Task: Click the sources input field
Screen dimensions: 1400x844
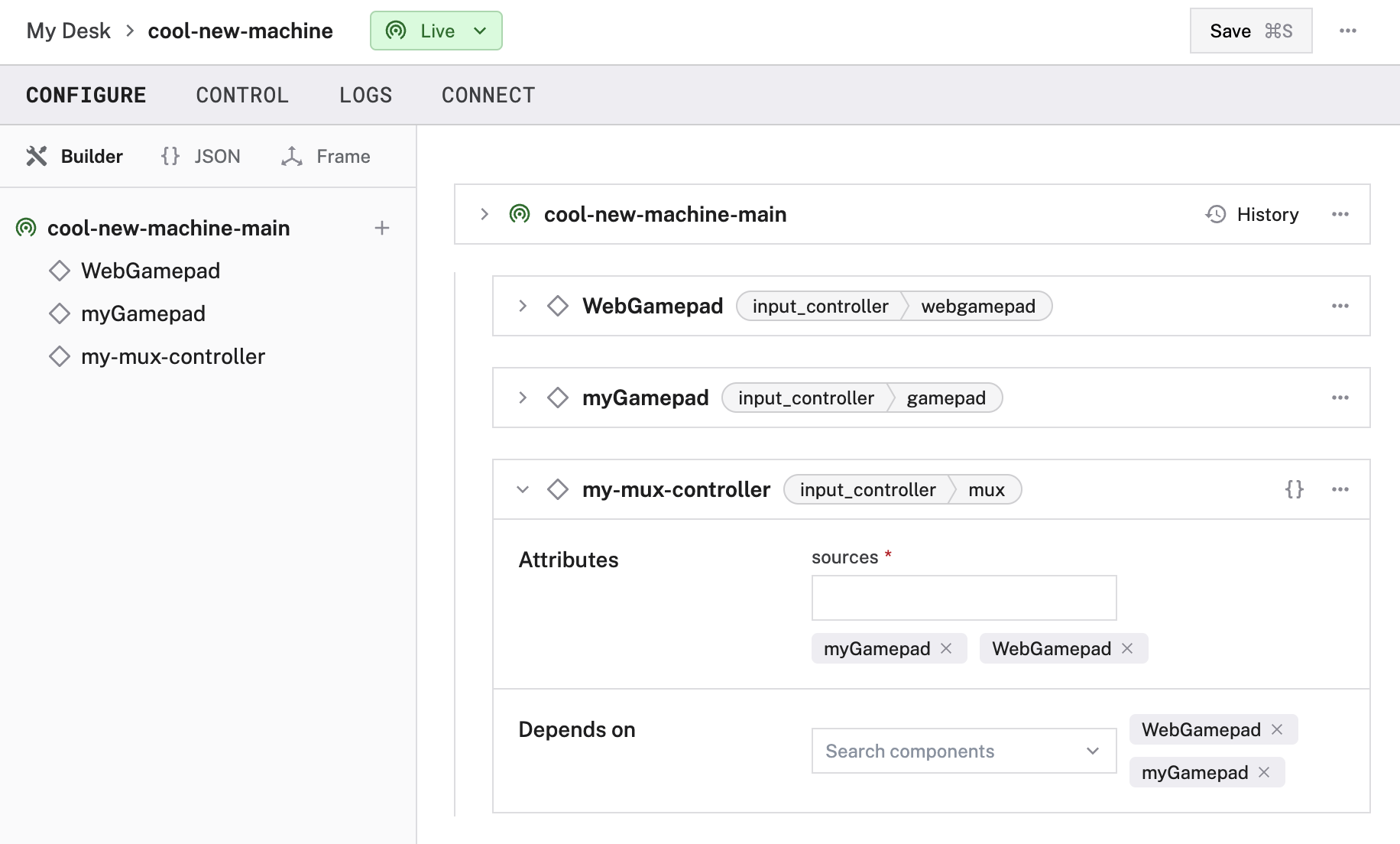Action: pos(964,598)
